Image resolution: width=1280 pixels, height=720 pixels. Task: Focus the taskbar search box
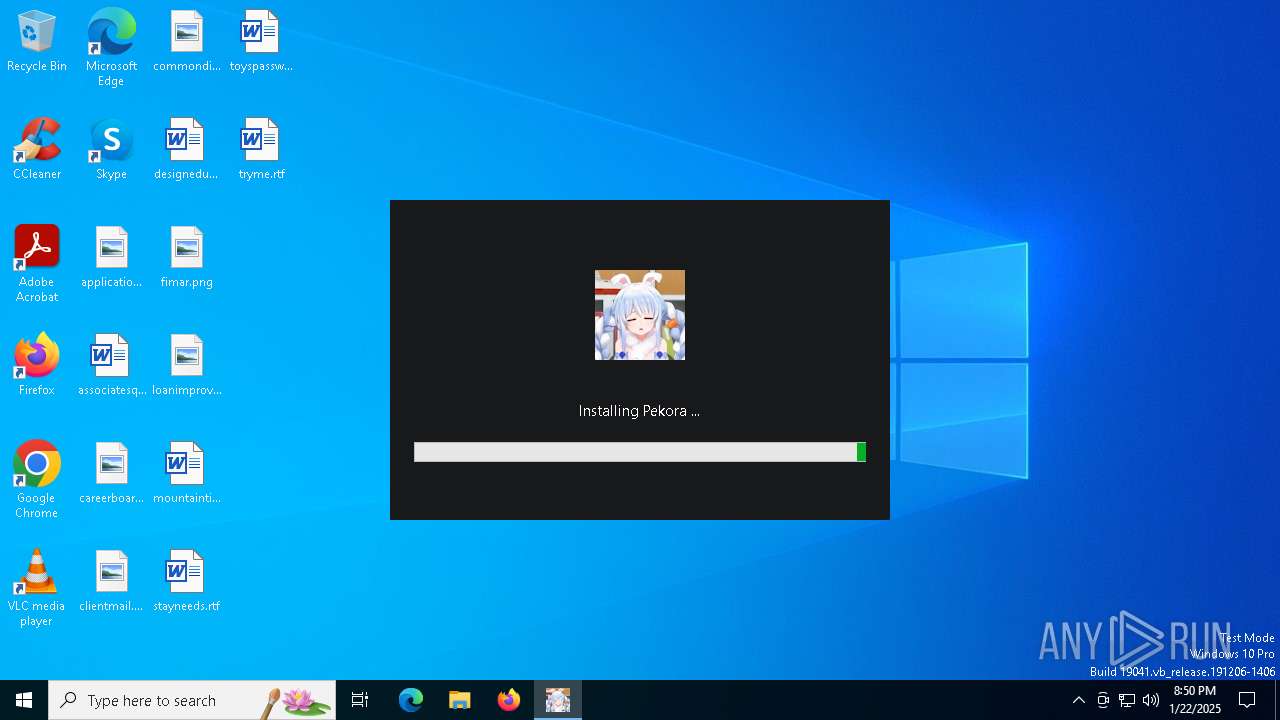pos(192,700)
